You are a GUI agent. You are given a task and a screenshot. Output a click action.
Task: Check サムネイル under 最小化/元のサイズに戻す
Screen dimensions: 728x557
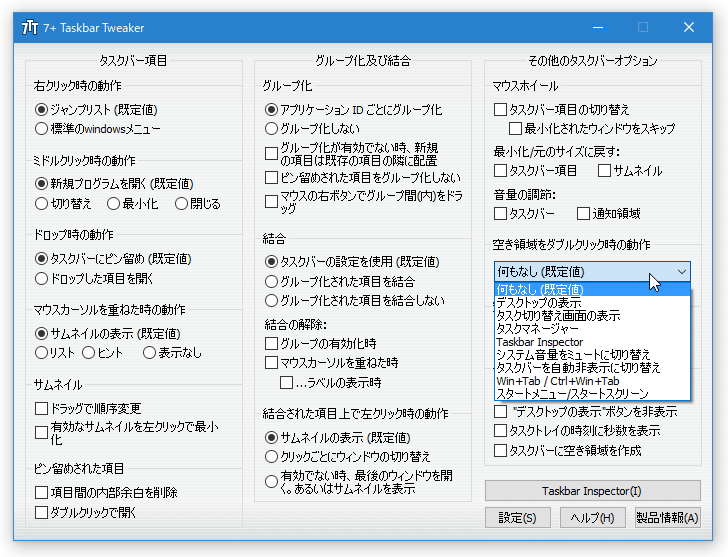(604, 171)
